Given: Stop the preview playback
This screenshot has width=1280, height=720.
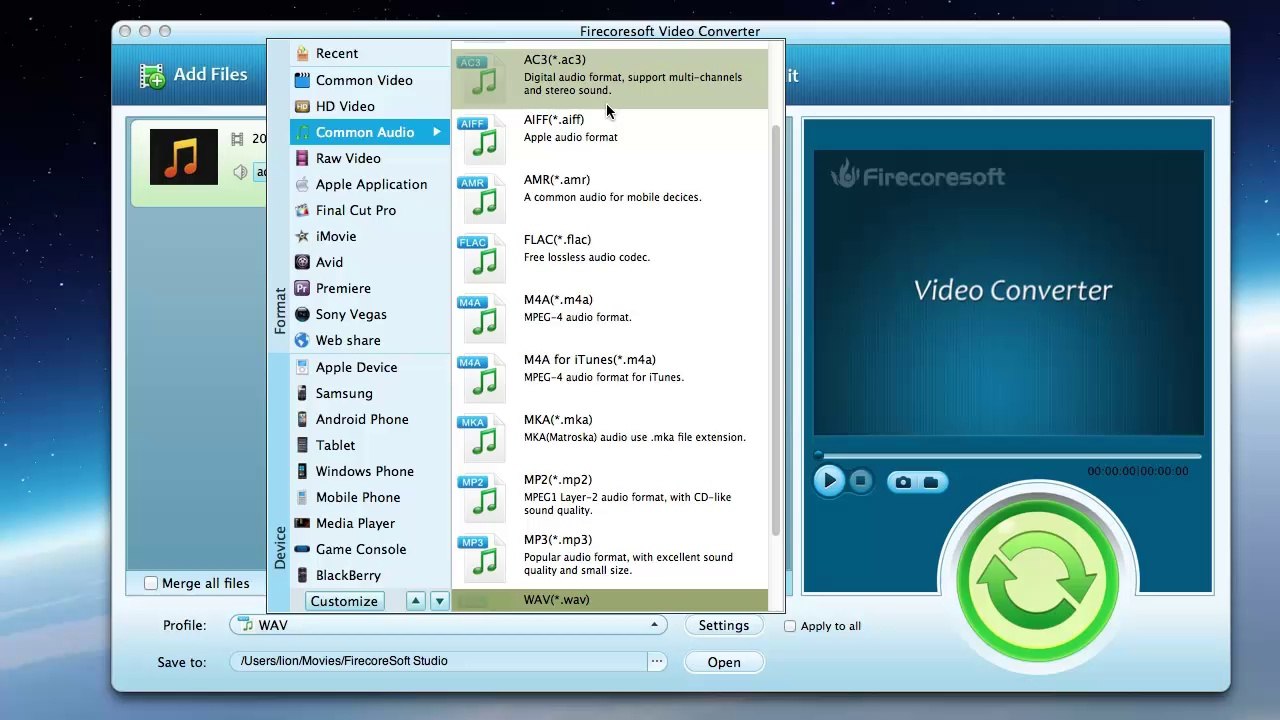Looking at the screenshot, I should tap(860, 481).
